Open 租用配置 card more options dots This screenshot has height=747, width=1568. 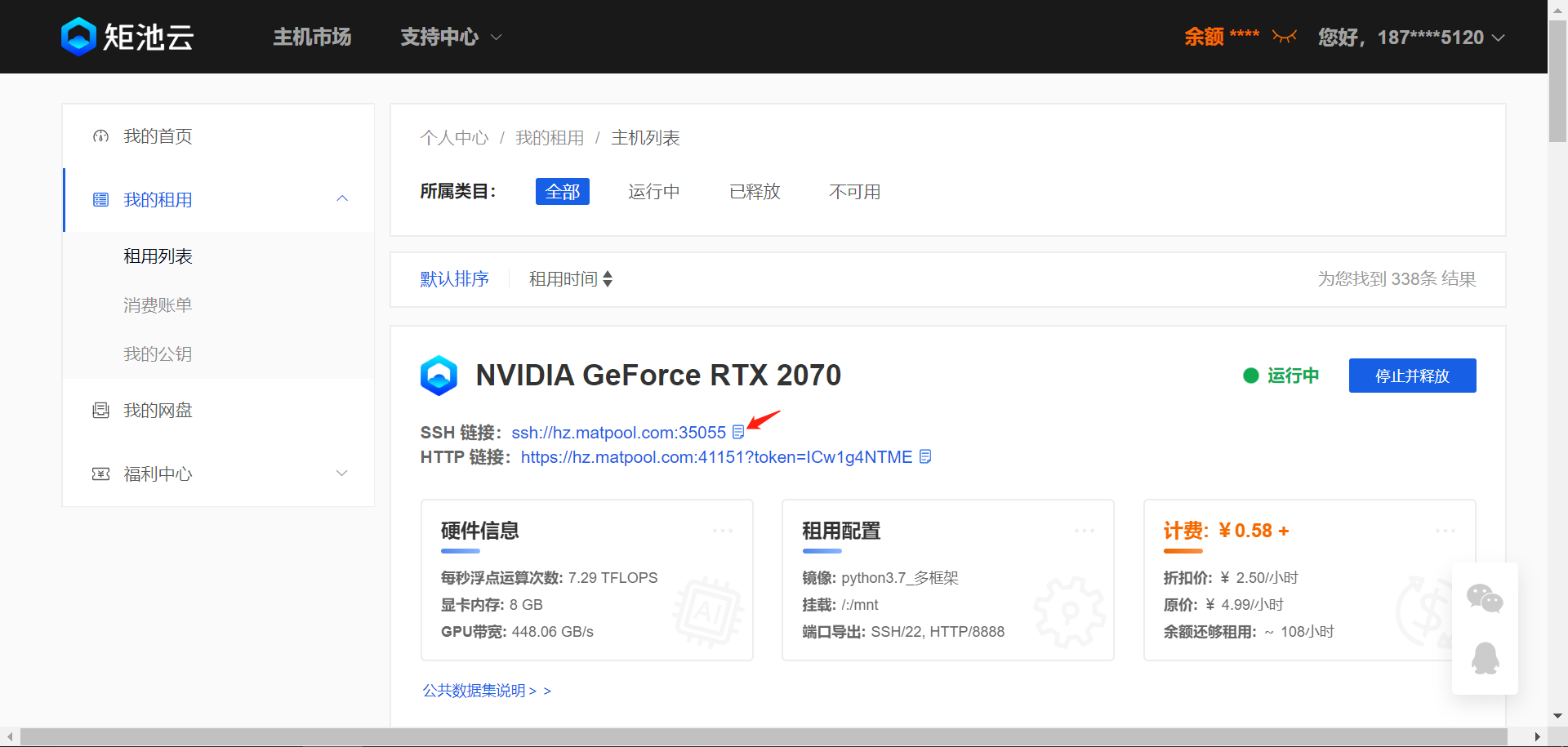1085,531
